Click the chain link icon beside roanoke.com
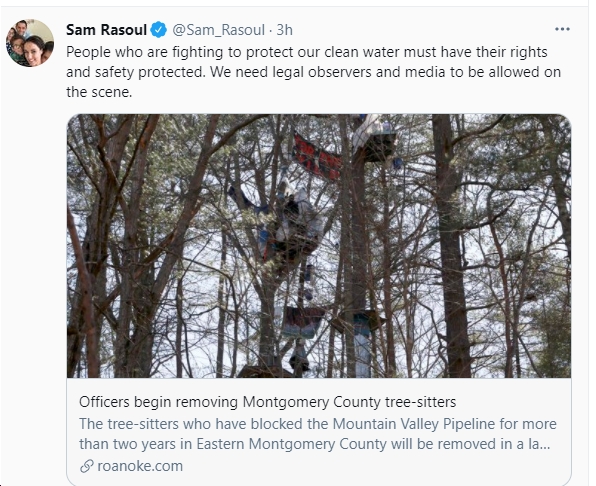Screen dimensions: 596x486 coord(87,465)
